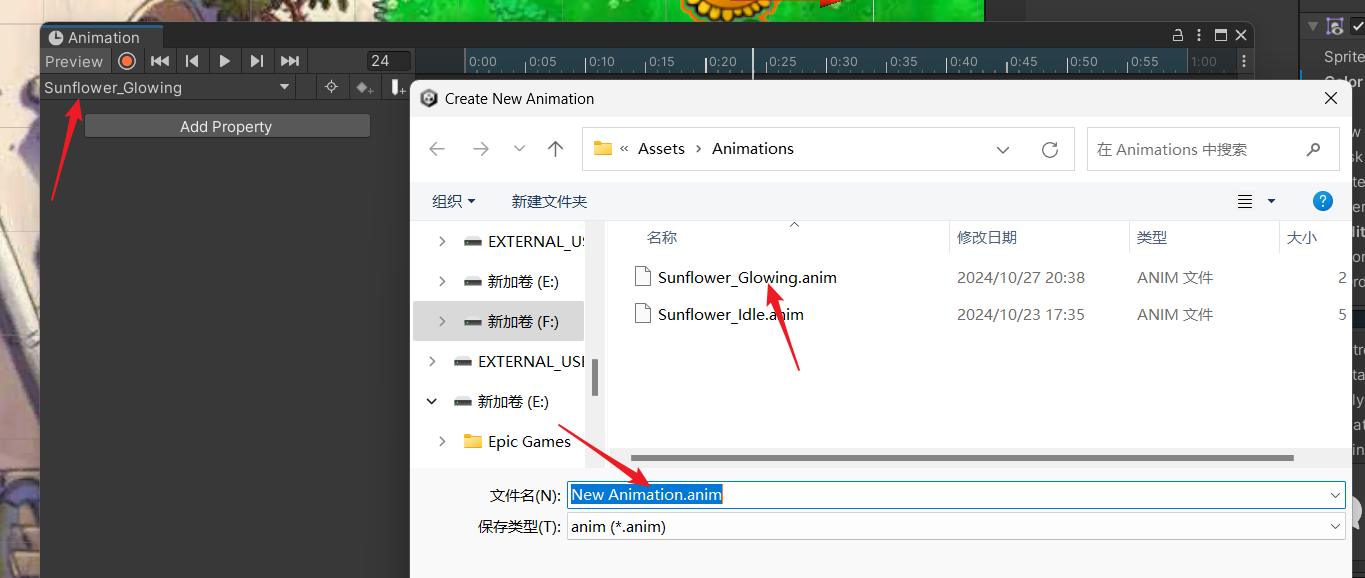Open the file dialog help icon
1365x578 pixels.
(x=1323, y=201)
